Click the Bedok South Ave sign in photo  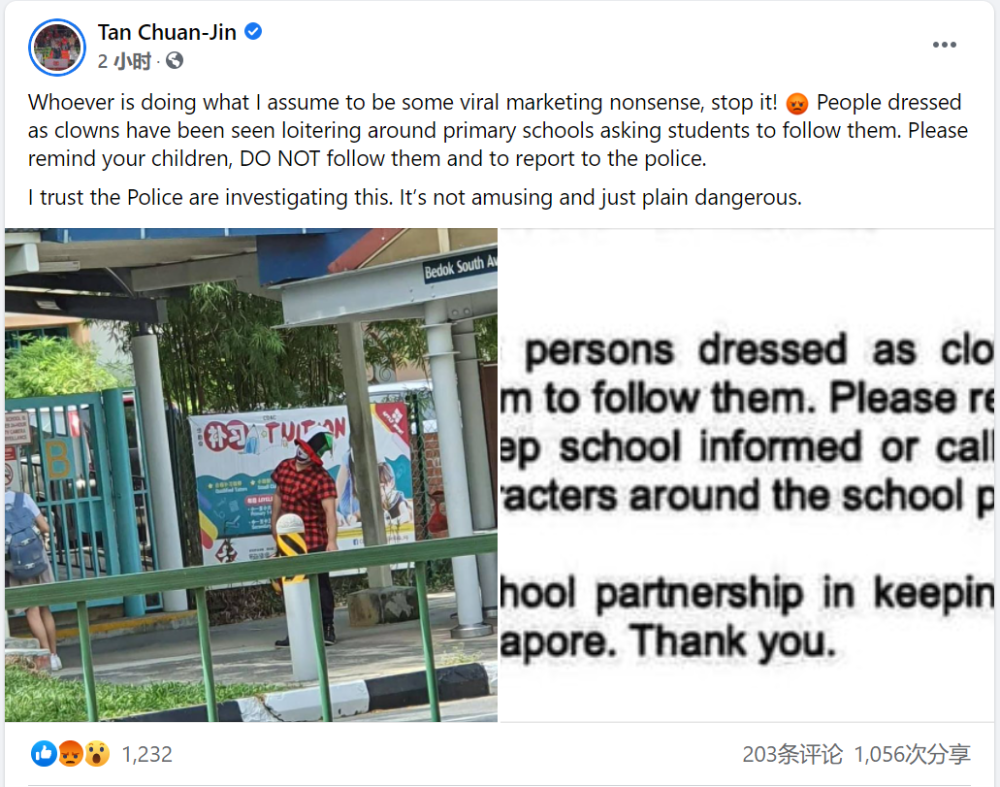[460, 267]
